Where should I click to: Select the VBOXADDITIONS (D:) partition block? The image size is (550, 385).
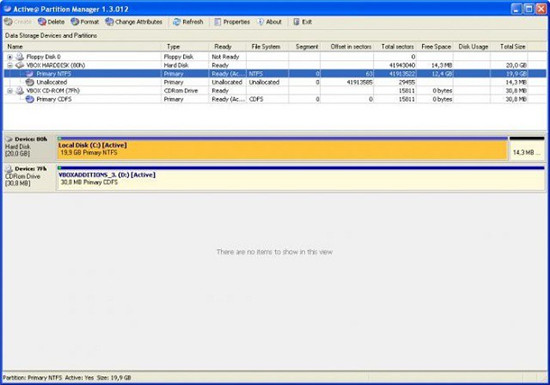coord(301,179)
